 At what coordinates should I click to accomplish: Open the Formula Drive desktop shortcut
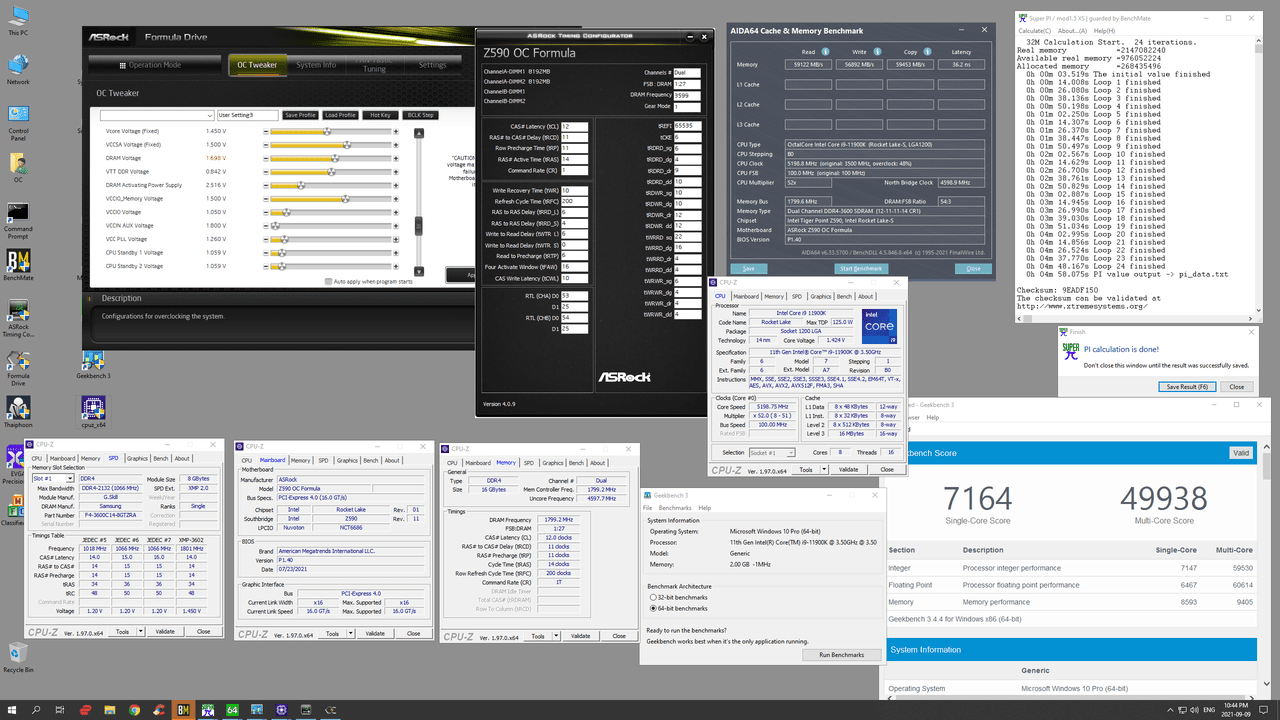pyautogui.click(x=18, y=367)
